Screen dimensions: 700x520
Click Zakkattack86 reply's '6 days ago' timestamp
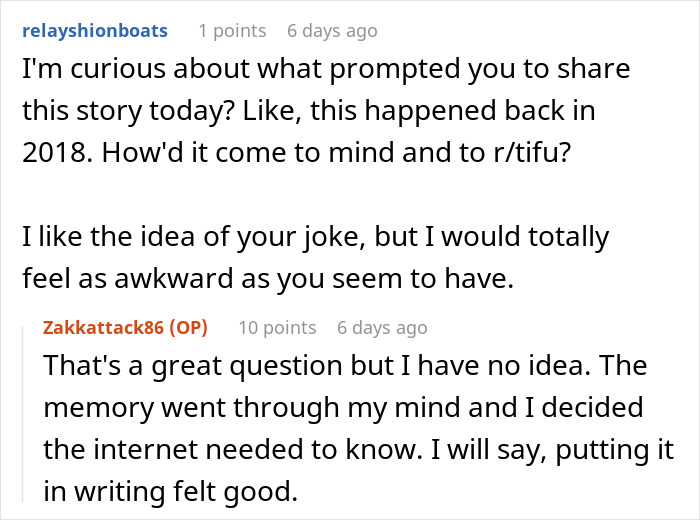click(382, 327)
